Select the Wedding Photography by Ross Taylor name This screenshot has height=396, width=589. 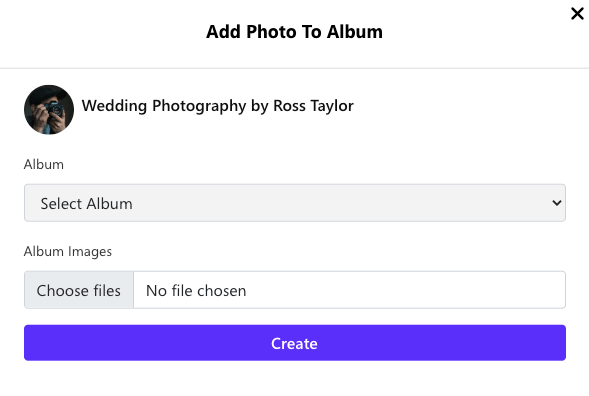coord(217,106)
